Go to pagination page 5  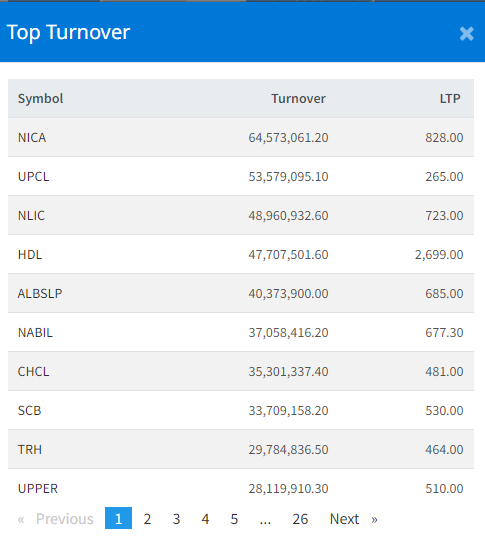[x=234, y=519]
